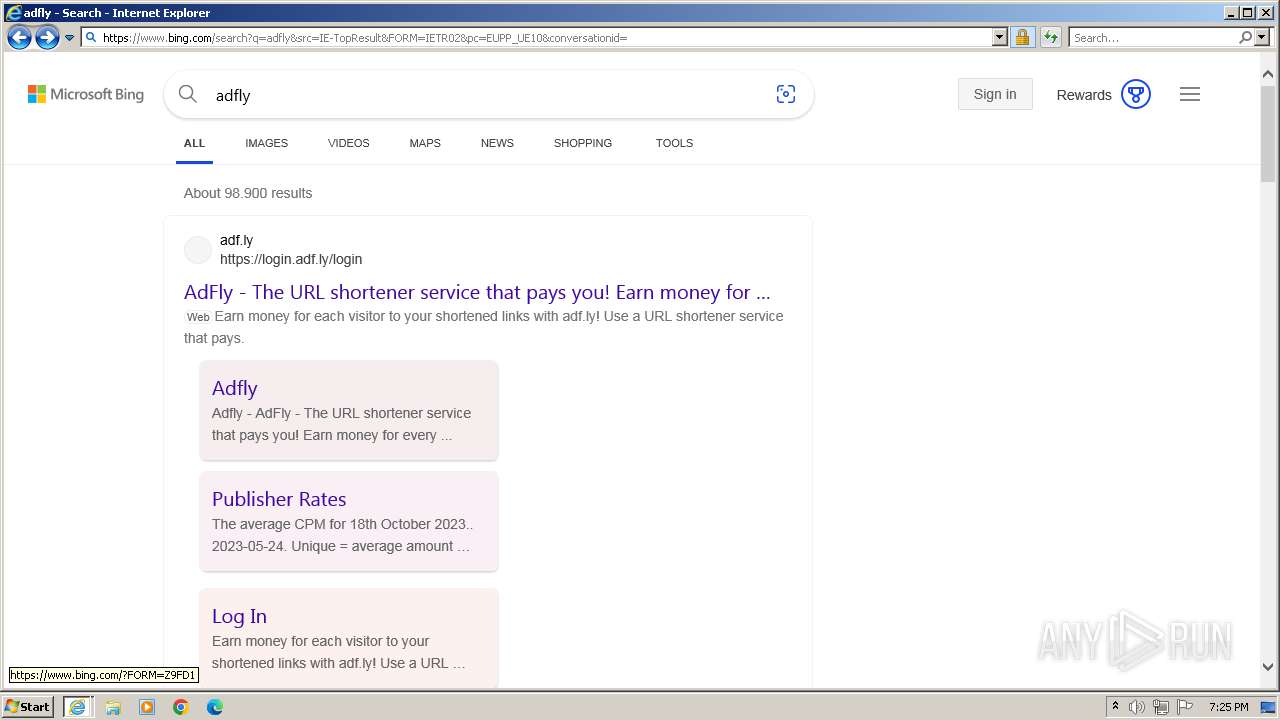This screenshot has width=1280, height=720.
Task: Click the Action Center flag icon
Action: point(1185,707)
